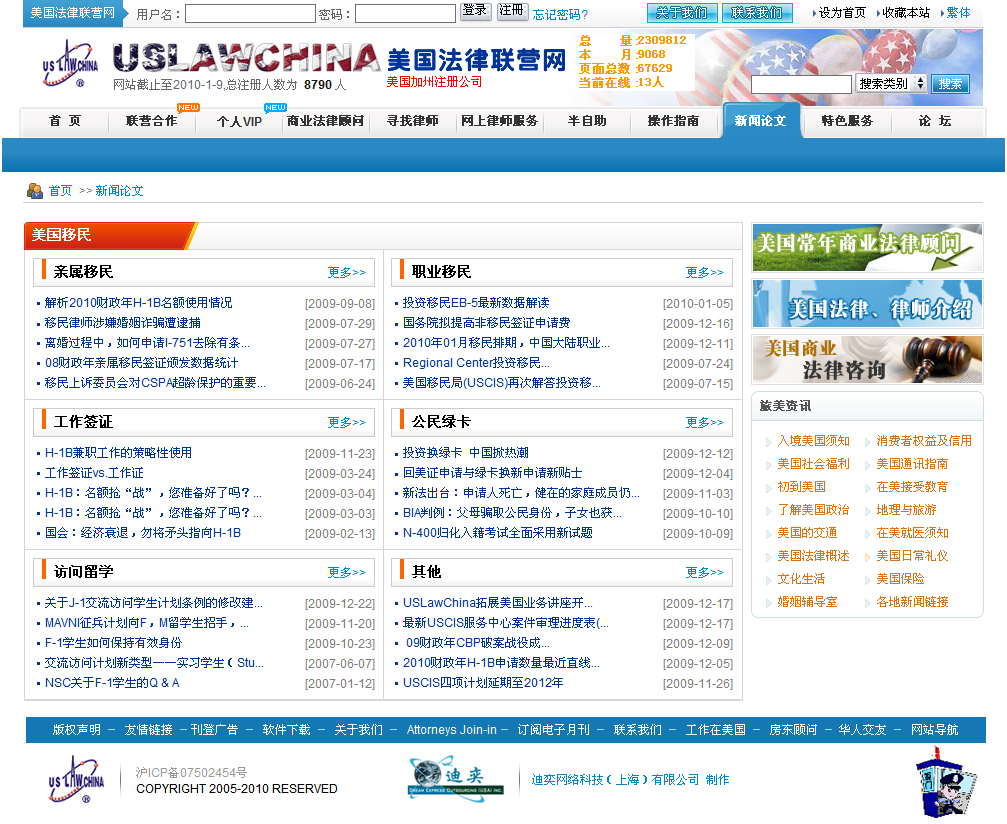Click 更多>> in the 工作签证 section
The height and width of the screenshot is (824, 1007).
click(347, 422)
